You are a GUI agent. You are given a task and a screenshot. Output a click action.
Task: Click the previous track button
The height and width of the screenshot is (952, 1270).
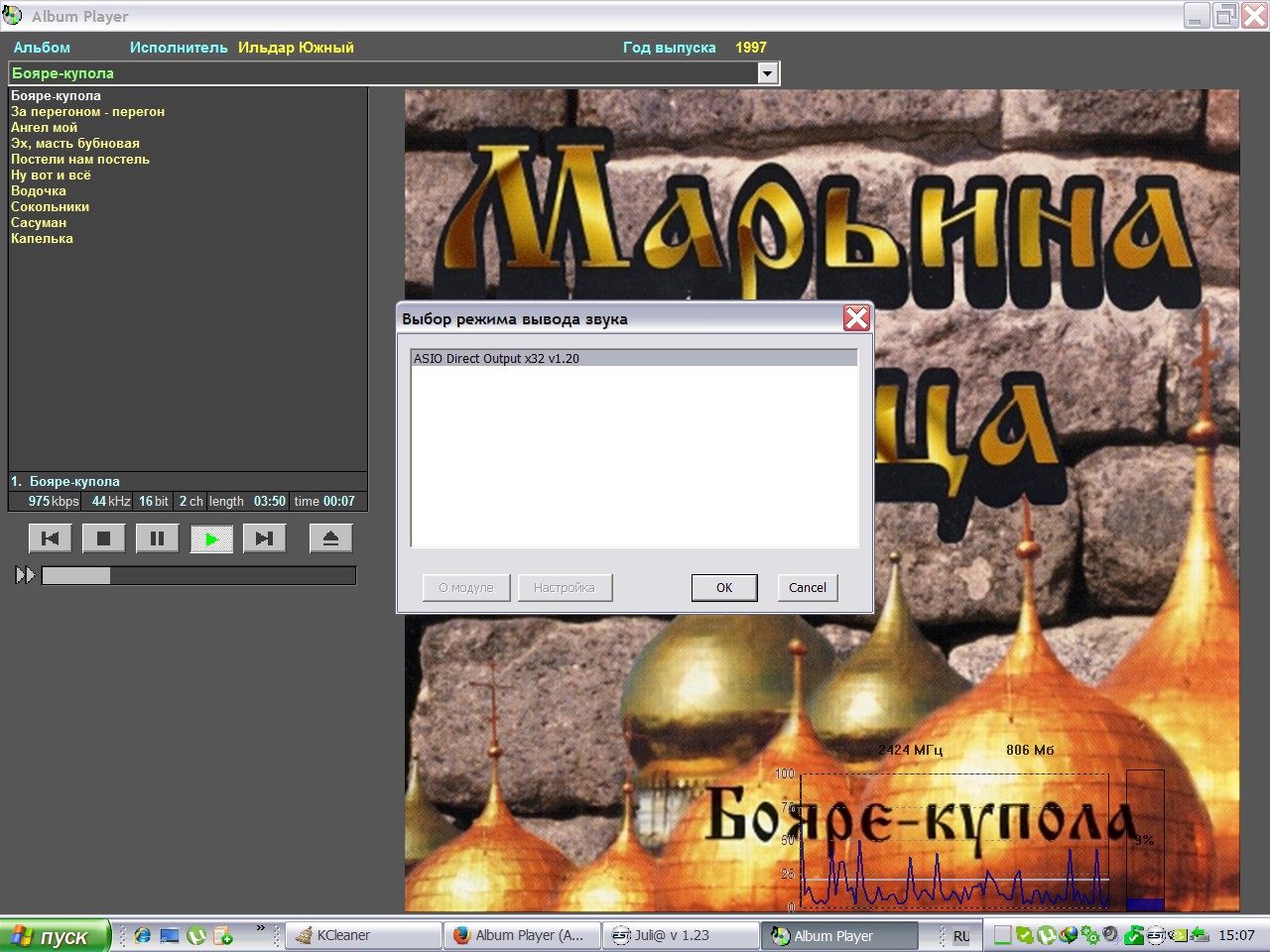50,538
